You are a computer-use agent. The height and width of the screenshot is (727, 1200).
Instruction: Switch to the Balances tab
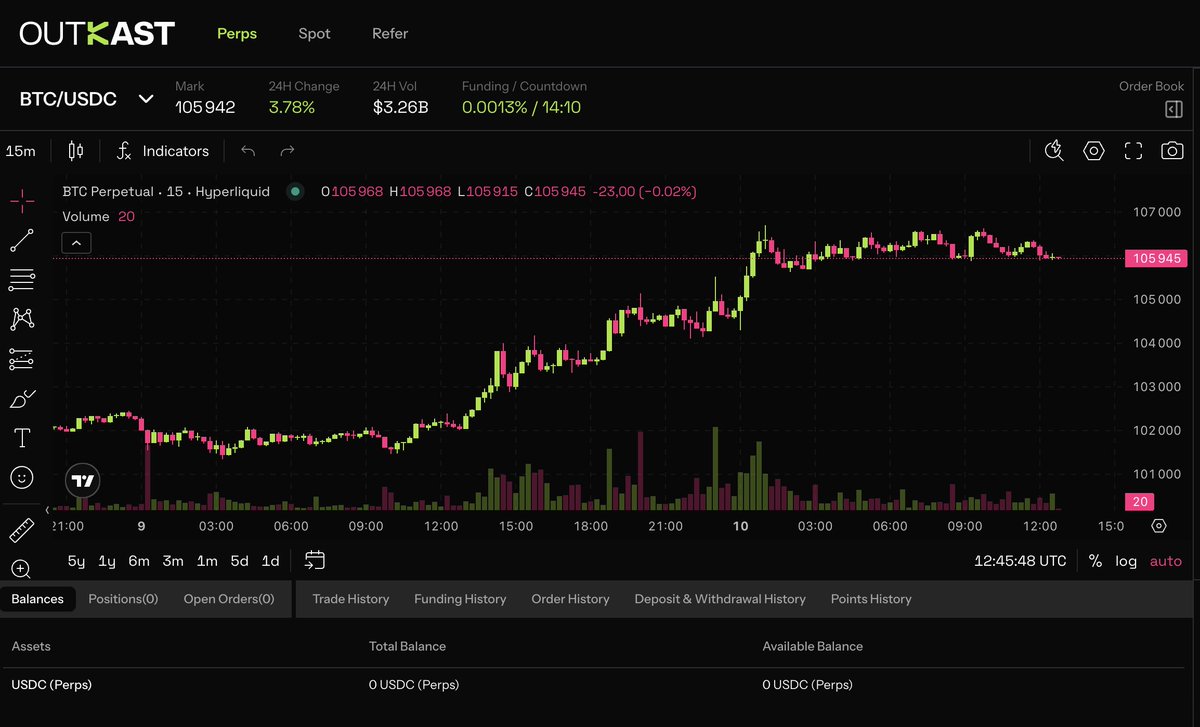[38, 599]
